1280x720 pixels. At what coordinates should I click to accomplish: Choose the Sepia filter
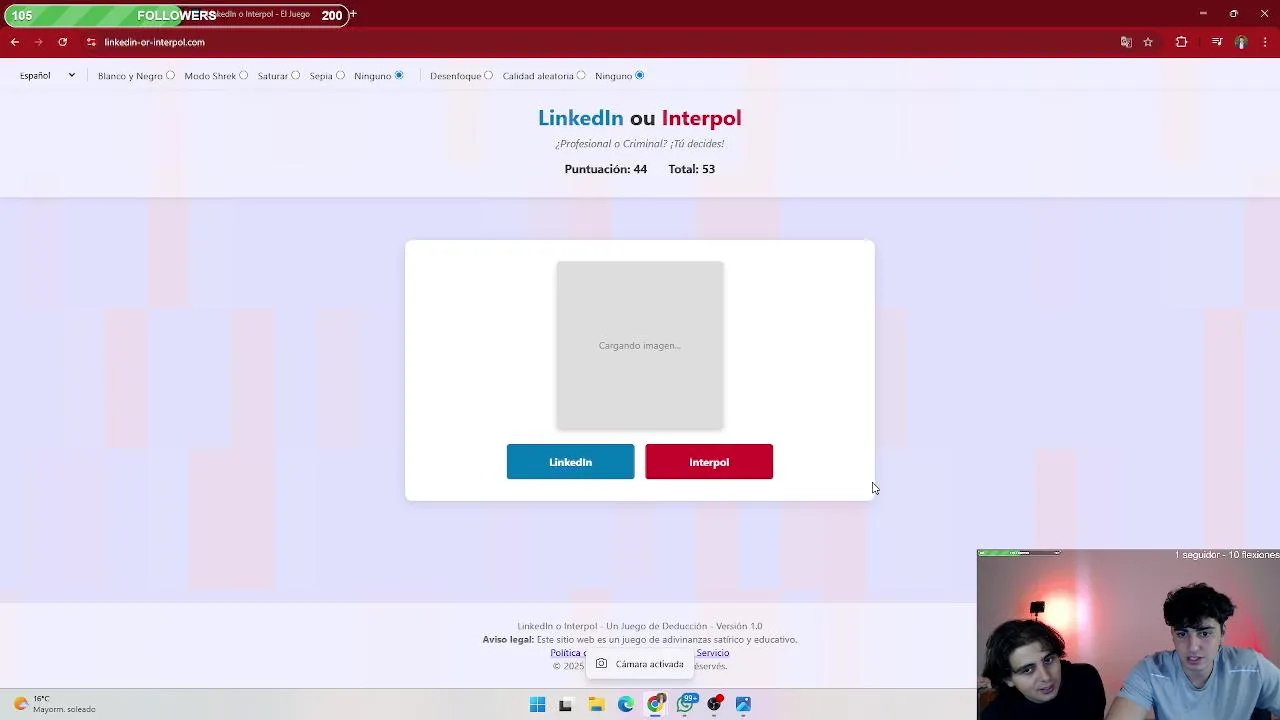click(x=340, y=75)
